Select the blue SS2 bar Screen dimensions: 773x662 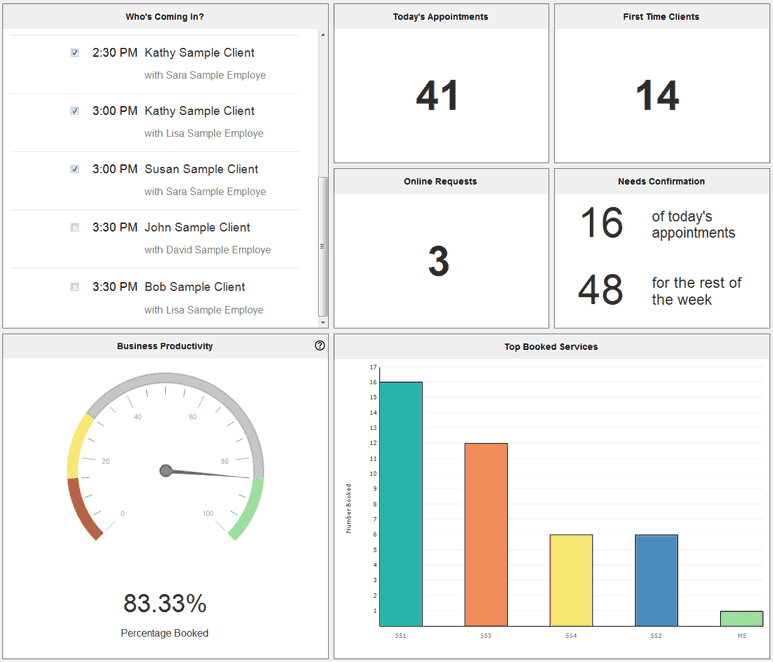(x=656, y=580)
